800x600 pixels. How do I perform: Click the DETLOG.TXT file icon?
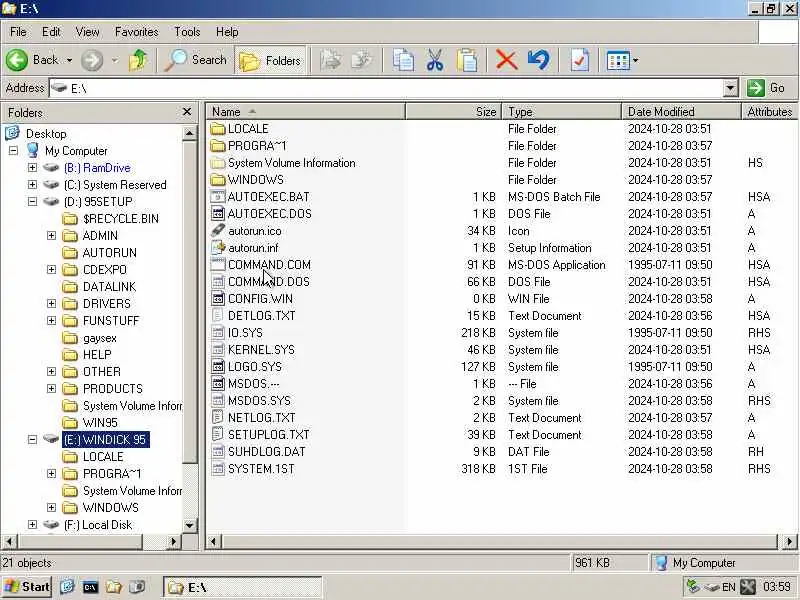218,315
